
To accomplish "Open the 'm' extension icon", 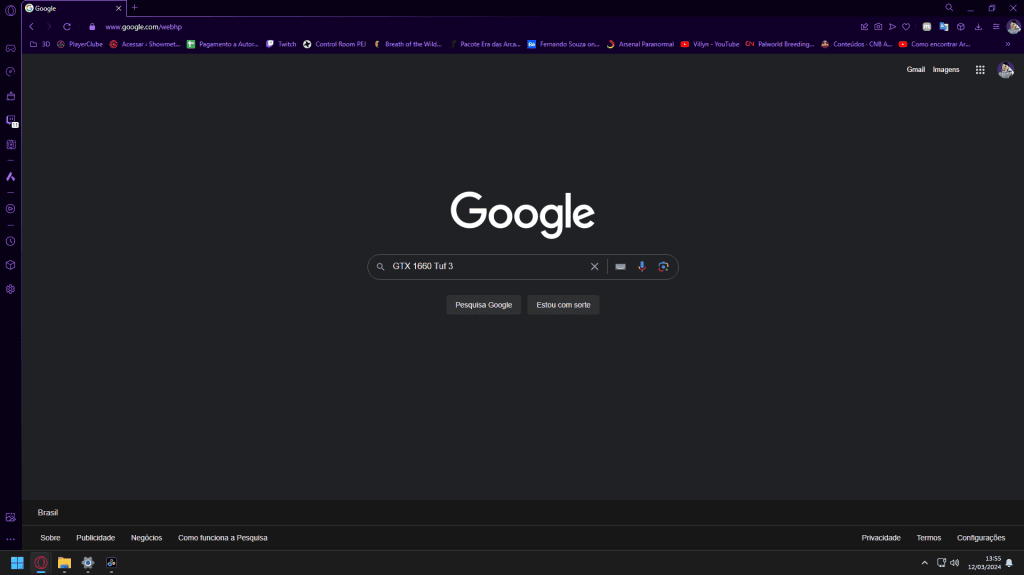I will click(x=927, y=27).
